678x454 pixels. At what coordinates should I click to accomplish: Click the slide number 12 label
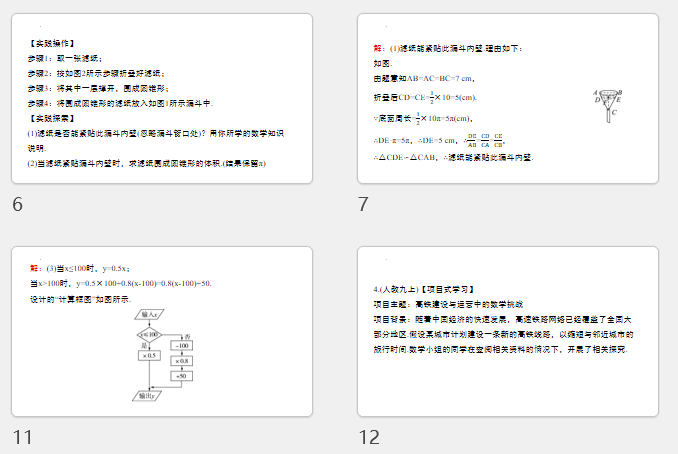[369, 436]
